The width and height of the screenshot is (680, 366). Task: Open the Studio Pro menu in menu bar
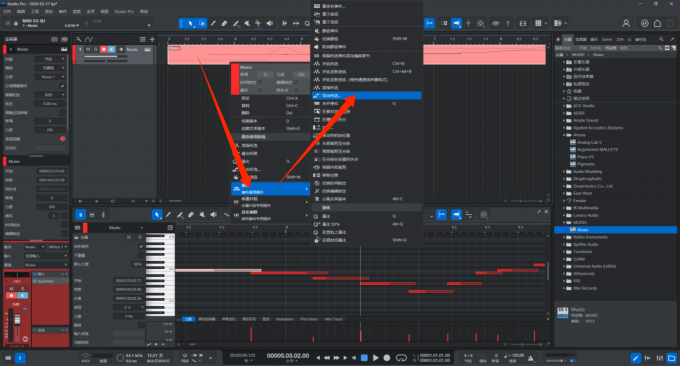click(124, 12)
